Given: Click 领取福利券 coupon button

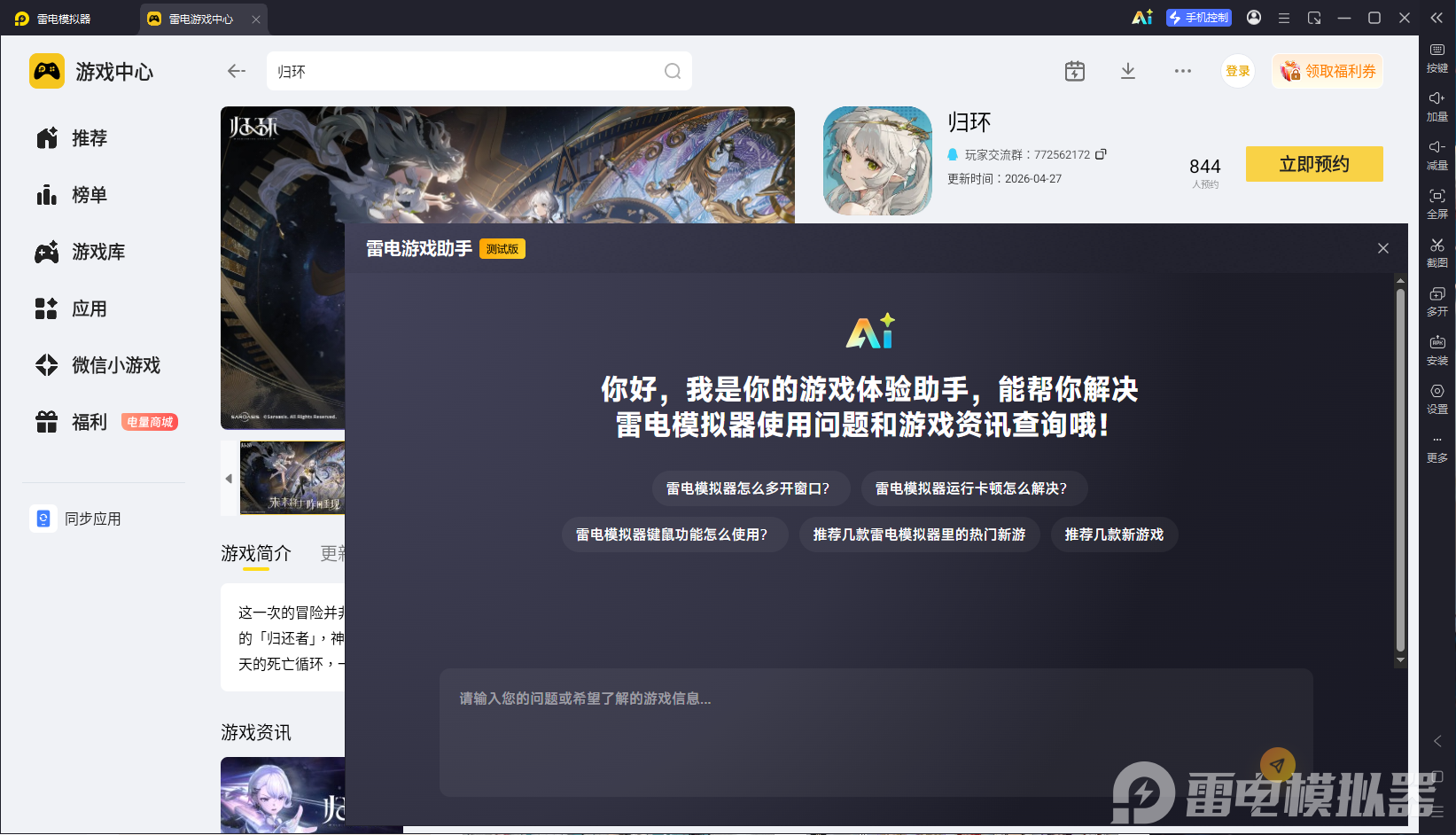Looking at the screenshot, I should pyautogui.click(x=1328, y=71).
